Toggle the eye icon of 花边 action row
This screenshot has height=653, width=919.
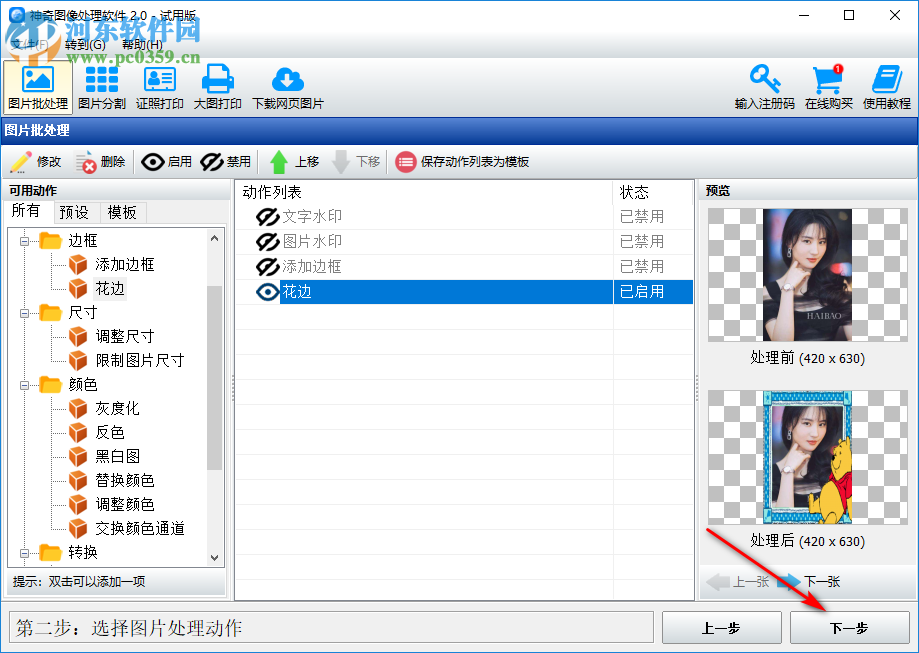pos(267,292)
